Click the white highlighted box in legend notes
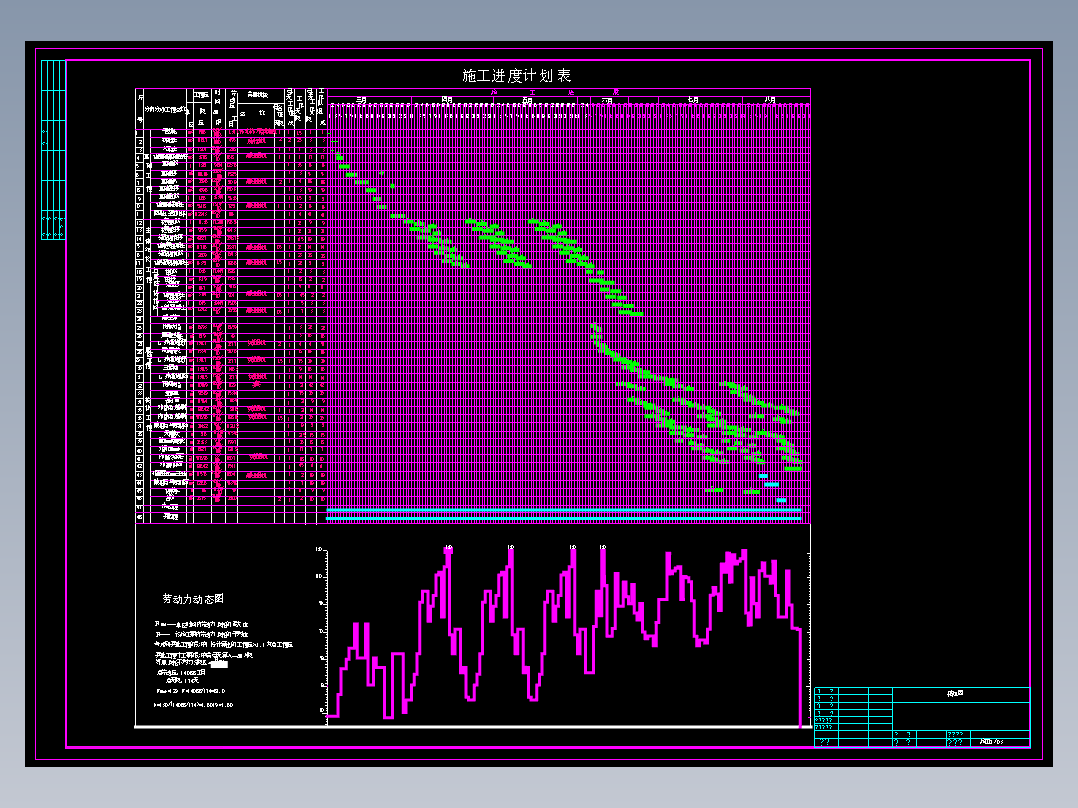 pyautogui.click(x=219, y=663)
